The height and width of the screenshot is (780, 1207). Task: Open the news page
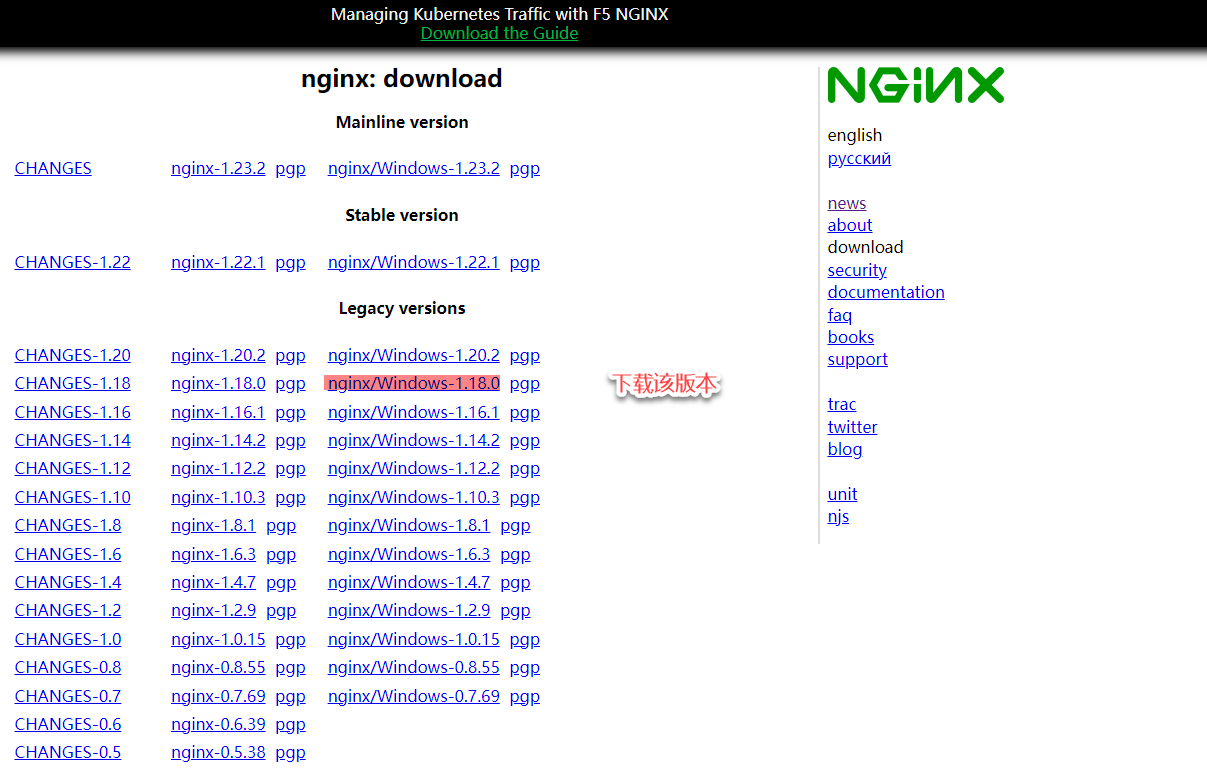click(x=847, y=203)
